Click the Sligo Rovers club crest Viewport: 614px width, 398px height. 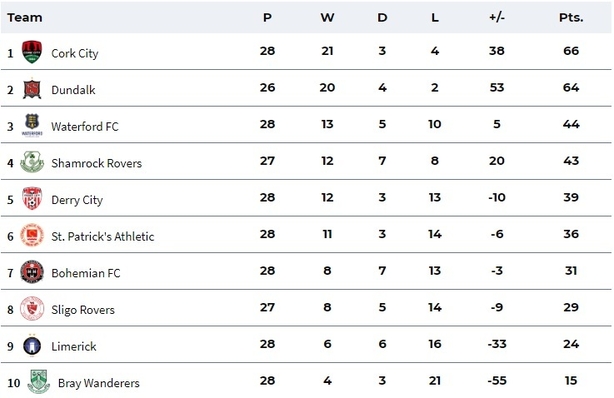coord(32,308)
